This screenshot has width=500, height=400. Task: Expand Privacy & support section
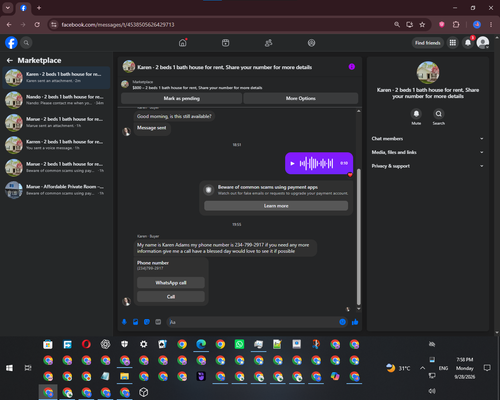click(428, 166)
